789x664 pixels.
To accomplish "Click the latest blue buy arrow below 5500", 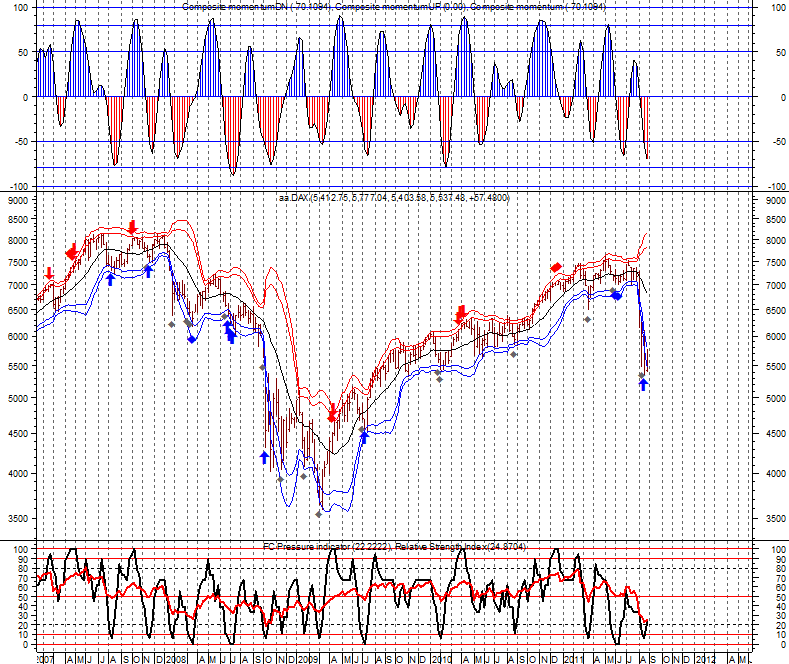I will [x=643, y=384].
